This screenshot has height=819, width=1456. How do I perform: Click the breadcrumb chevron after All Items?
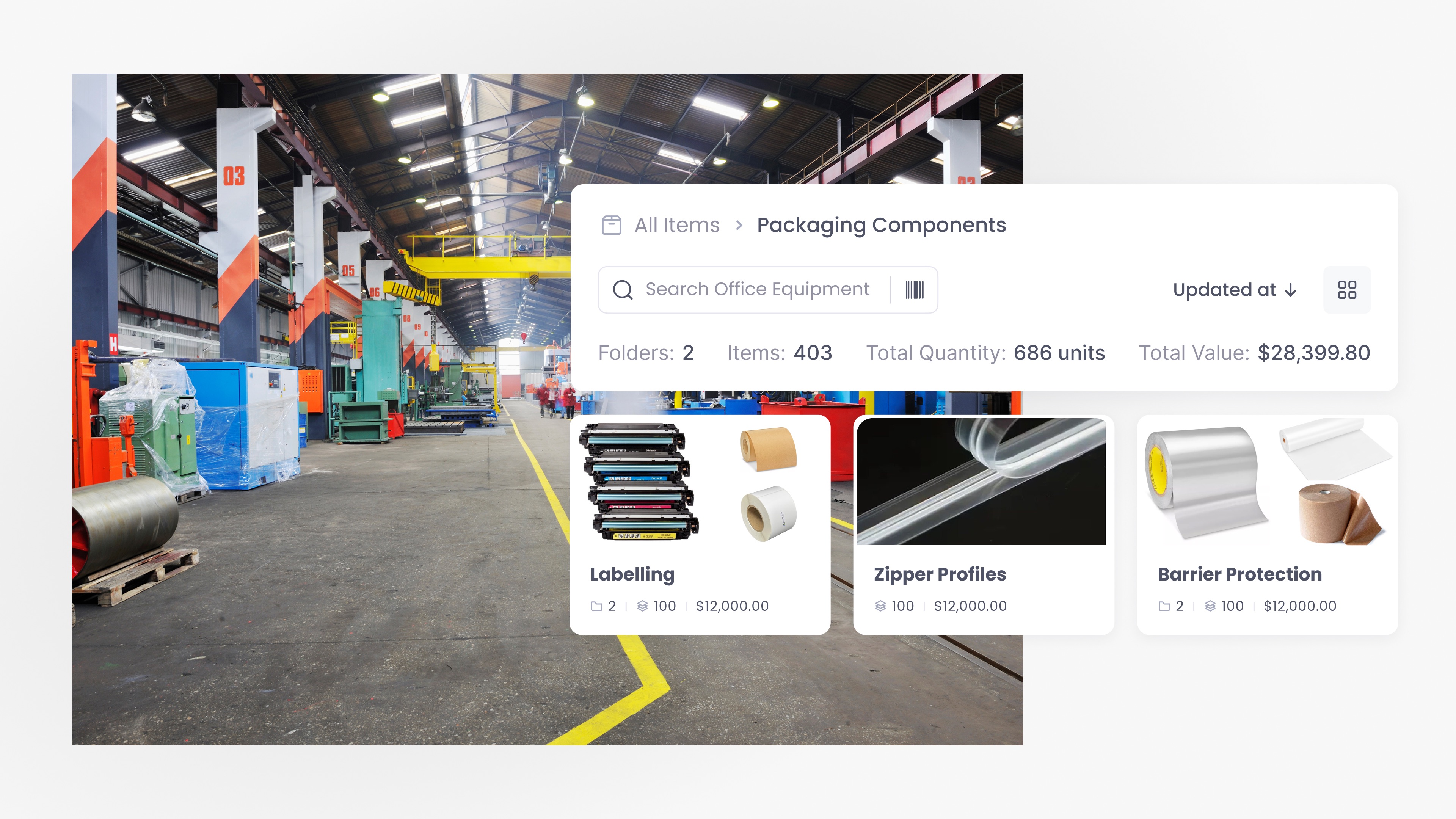pyautogui.click(x=739, y=226)
